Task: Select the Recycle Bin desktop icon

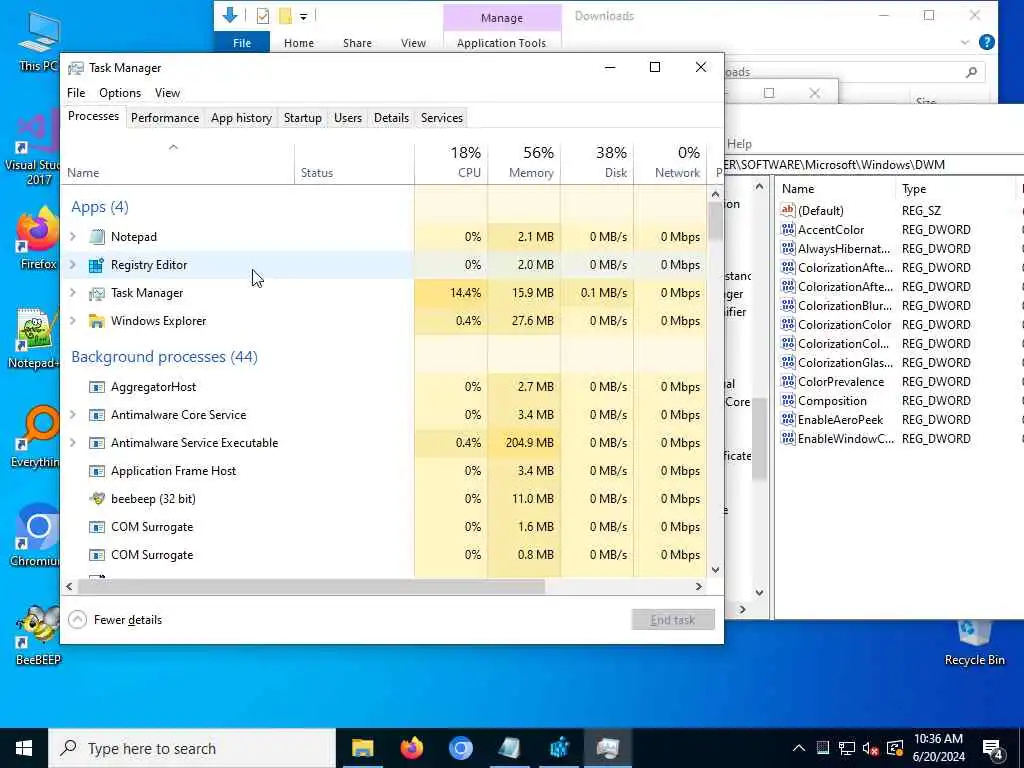Action: 974,643
